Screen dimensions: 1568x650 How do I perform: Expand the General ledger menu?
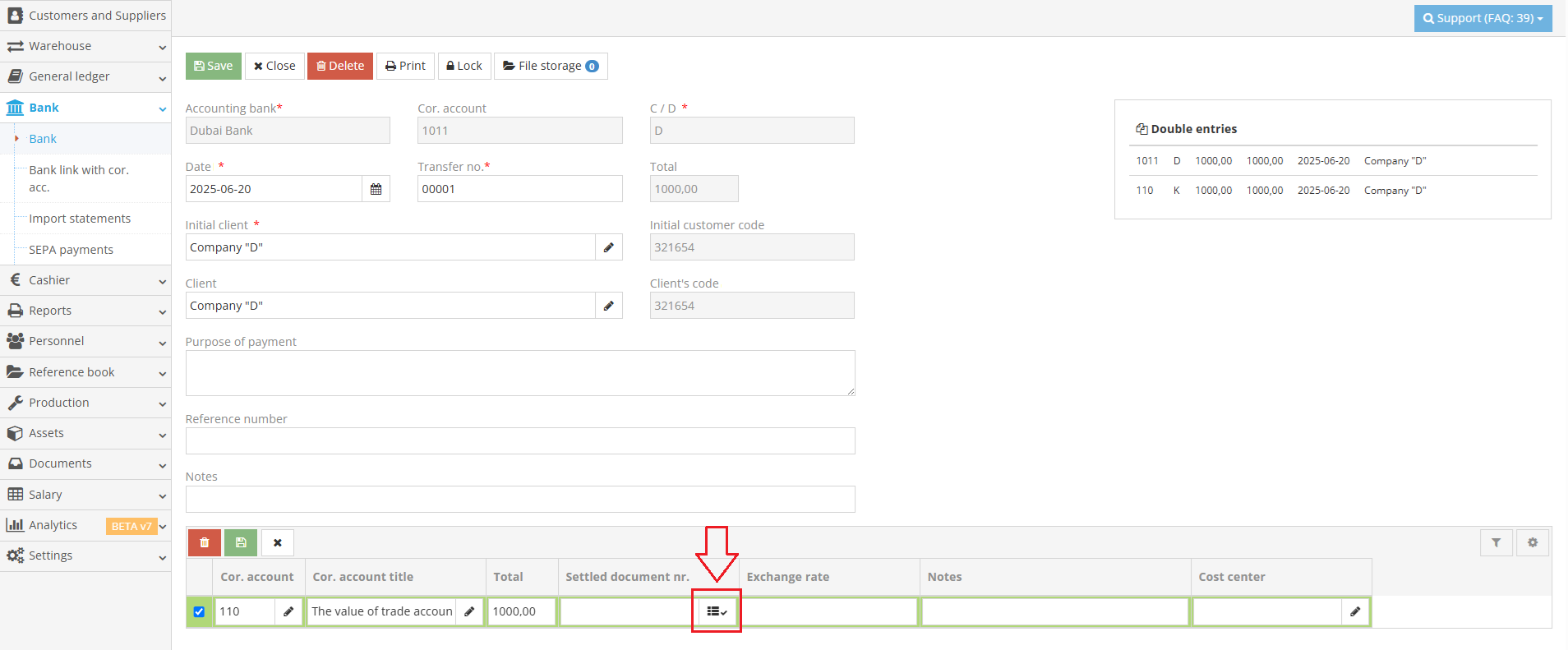pyautogui.click(x=85, y=76)
